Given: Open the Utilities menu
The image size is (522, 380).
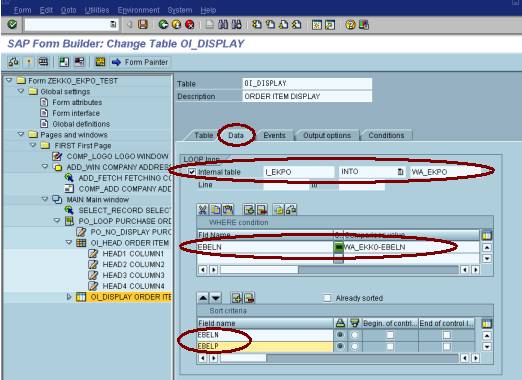Looking at the screenshot, I should (x=97, y=10).
